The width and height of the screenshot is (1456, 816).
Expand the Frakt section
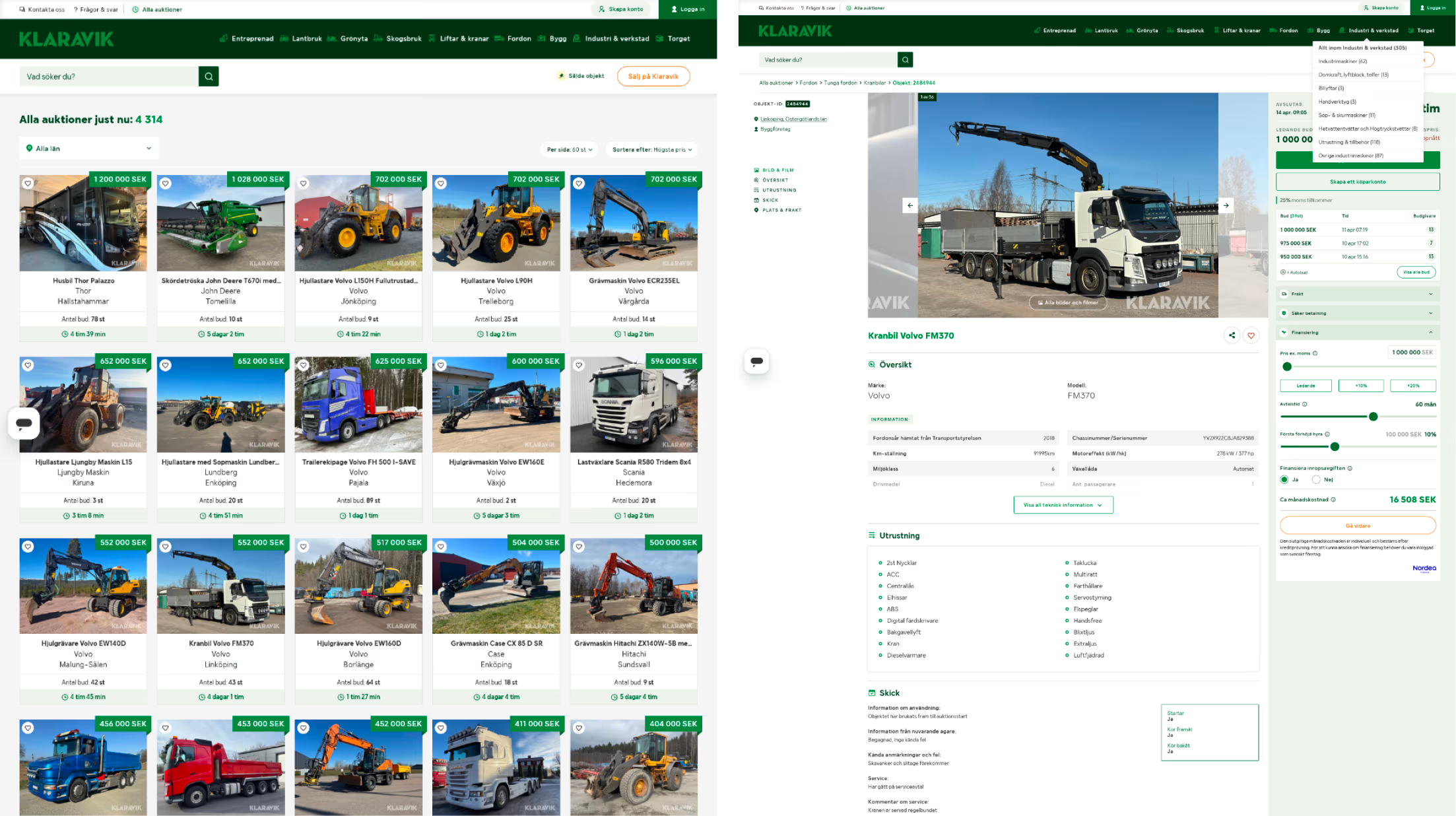(1357, 294)
